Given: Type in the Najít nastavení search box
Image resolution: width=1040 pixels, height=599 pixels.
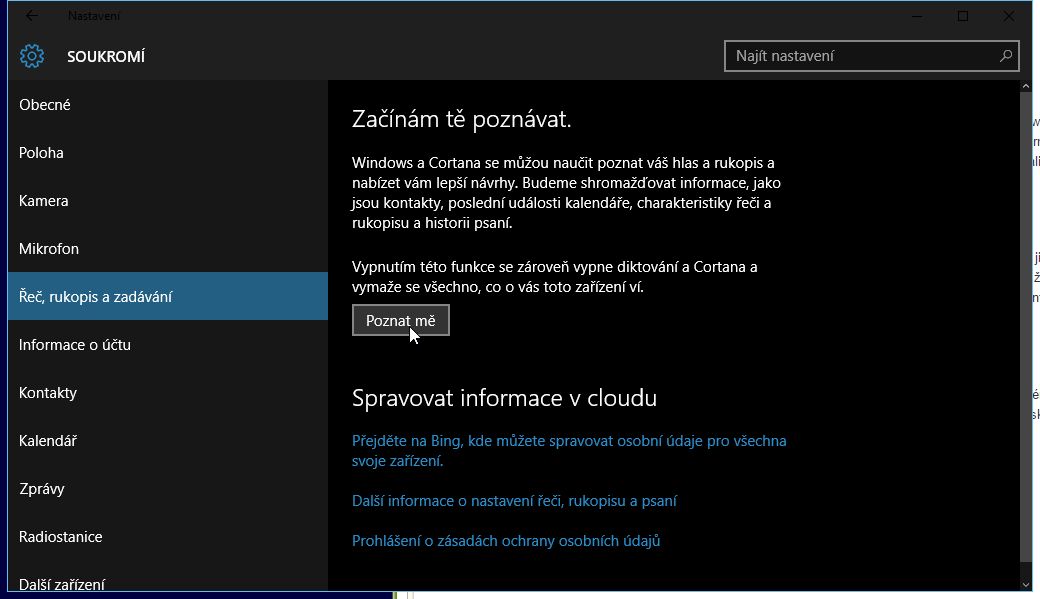Looking at the screenshot, I should tap(860, 56).
